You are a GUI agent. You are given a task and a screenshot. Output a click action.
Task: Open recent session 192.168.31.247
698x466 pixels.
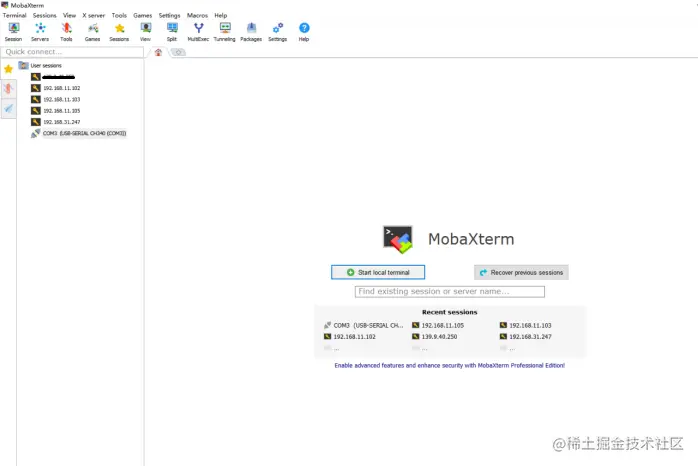coord(526,337)
